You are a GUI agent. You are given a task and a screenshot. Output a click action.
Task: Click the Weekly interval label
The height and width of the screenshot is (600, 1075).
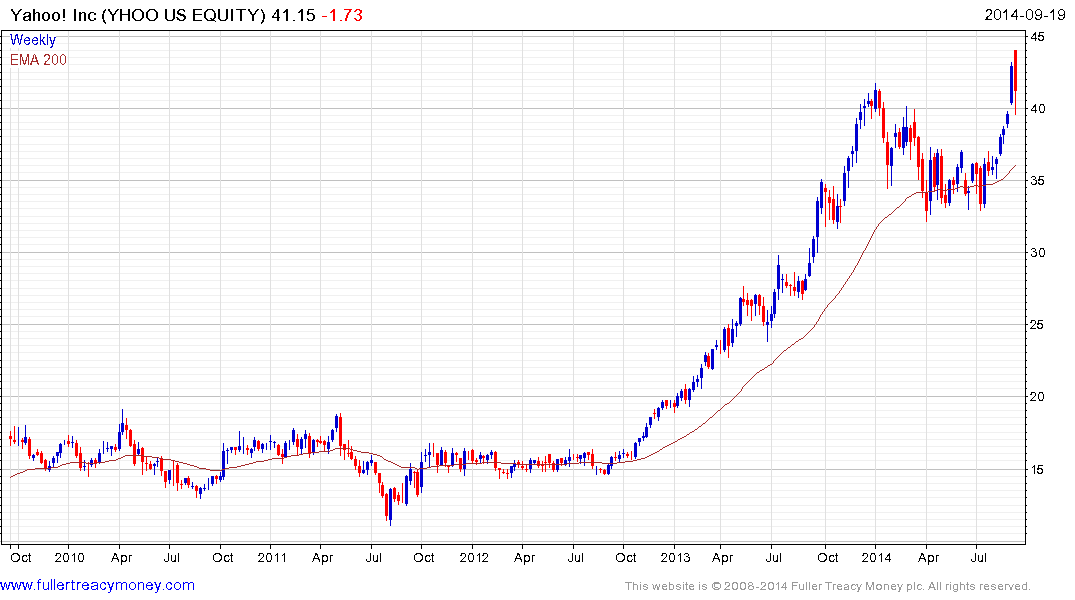pos(32,40)
